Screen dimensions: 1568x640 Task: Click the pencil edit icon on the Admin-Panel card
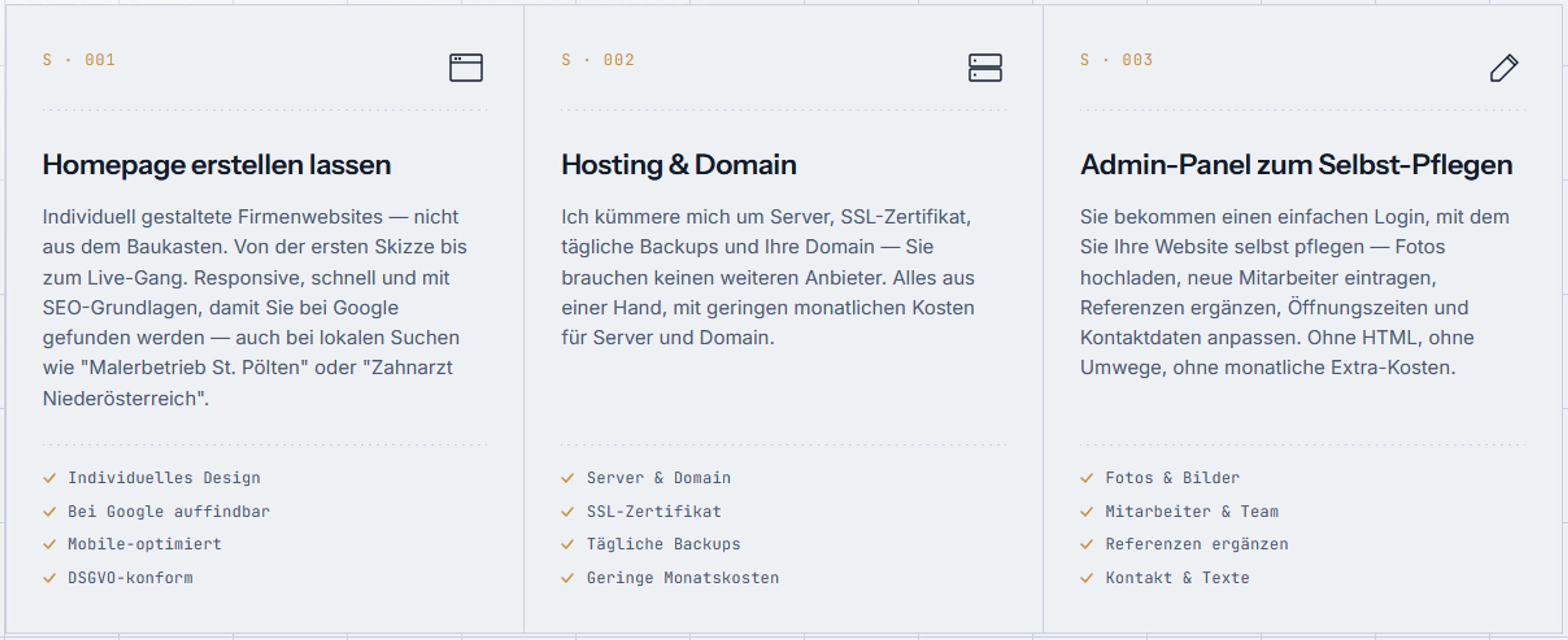pos(1504,67)
